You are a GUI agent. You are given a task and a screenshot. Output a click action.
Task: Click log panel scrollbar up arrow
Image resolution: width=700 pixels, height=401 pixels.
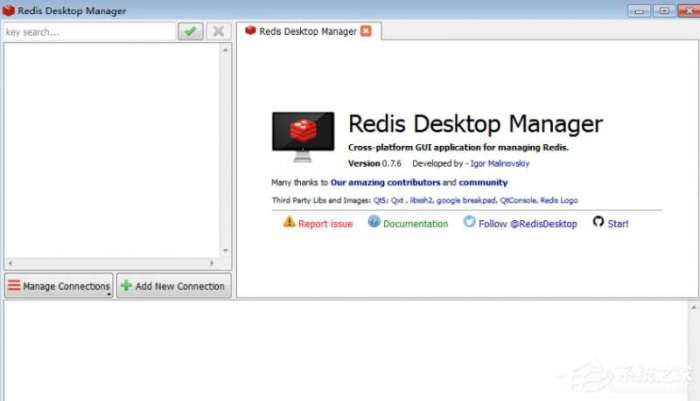coord(693,308)
